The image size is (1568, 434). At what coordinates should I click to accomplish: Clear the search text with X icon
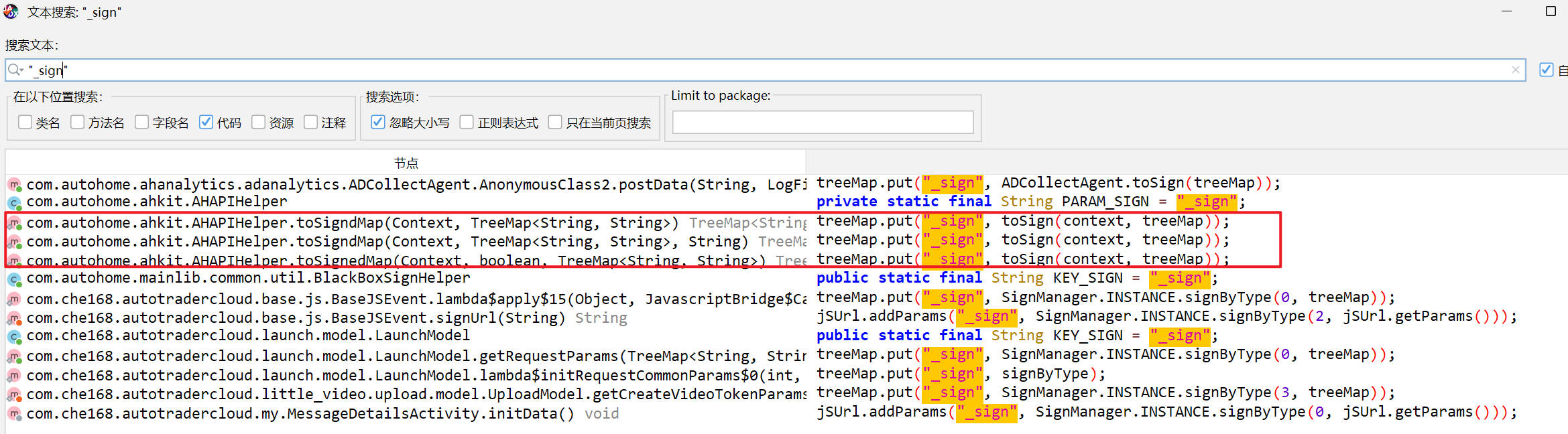pos(1515,70)
